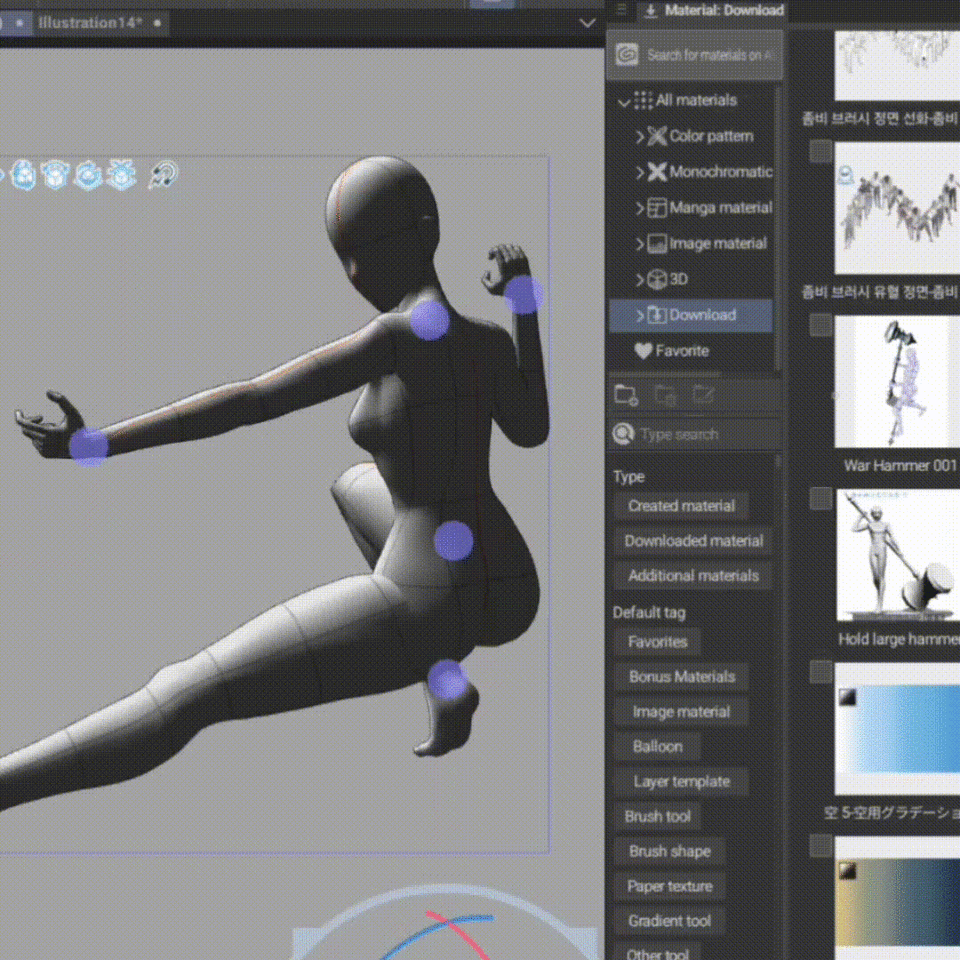Click the blue handle on the right shoulder

[430, 320]
